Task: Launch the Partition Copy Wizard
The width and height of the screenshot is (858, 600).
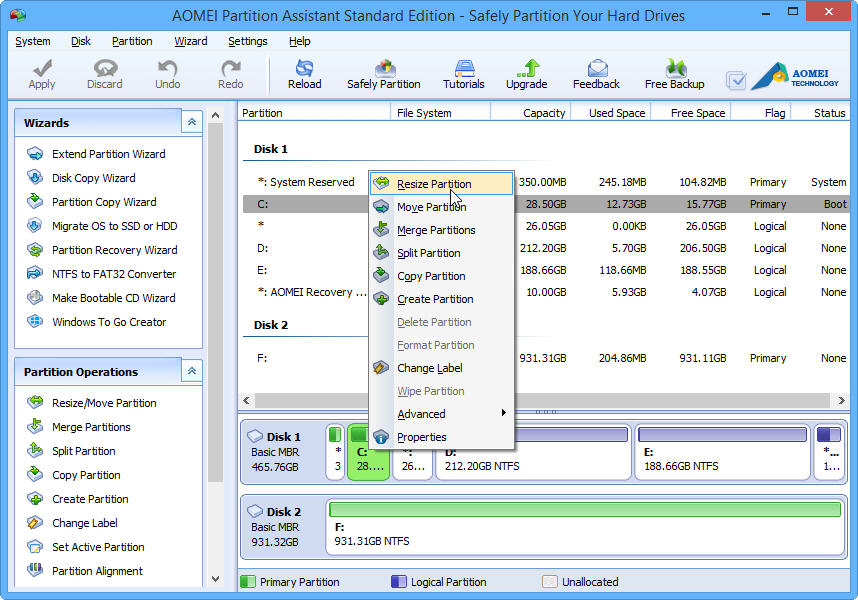Action: 104,202
